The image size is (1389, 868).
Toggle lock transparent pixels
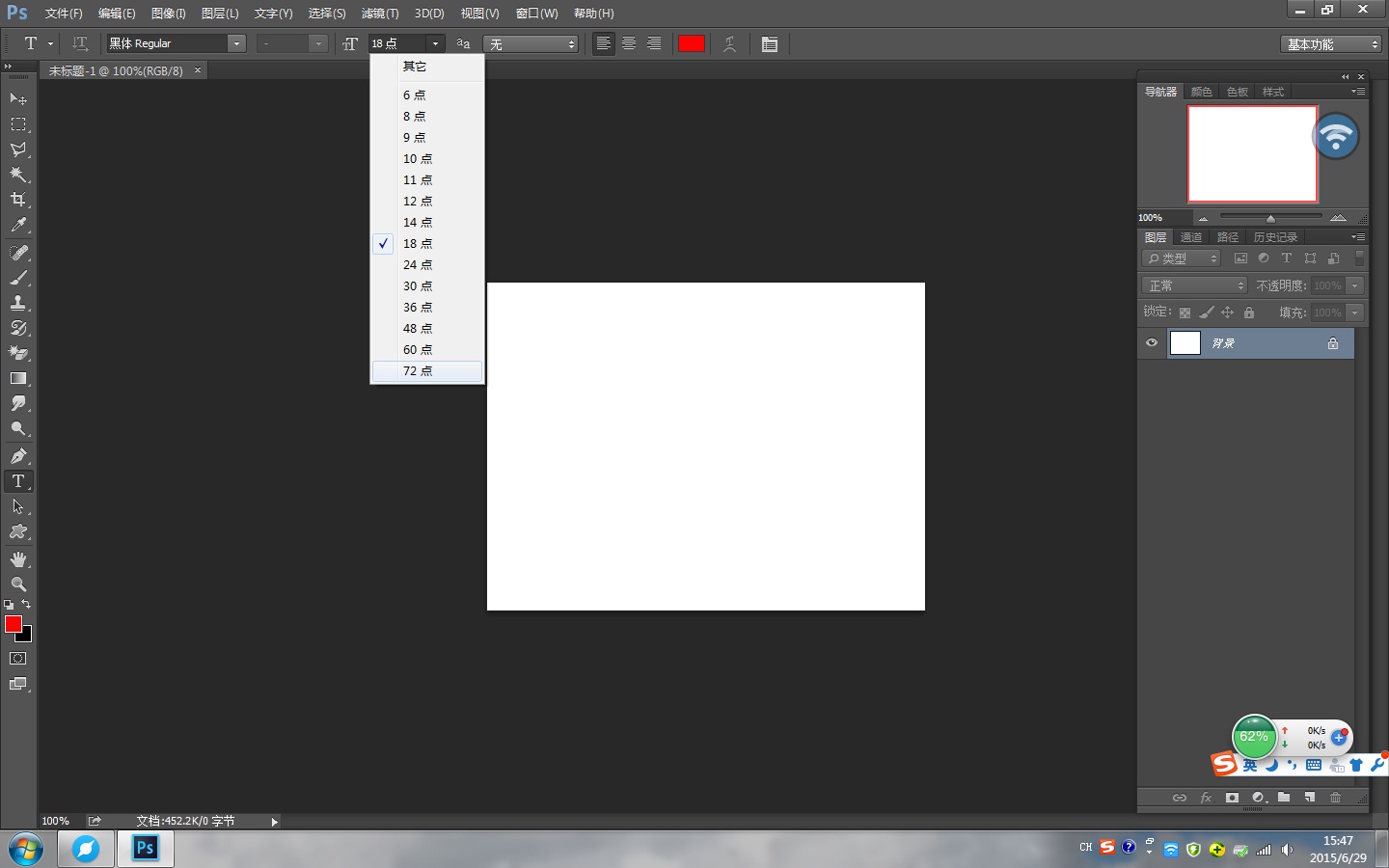[x=1185, y=312]
